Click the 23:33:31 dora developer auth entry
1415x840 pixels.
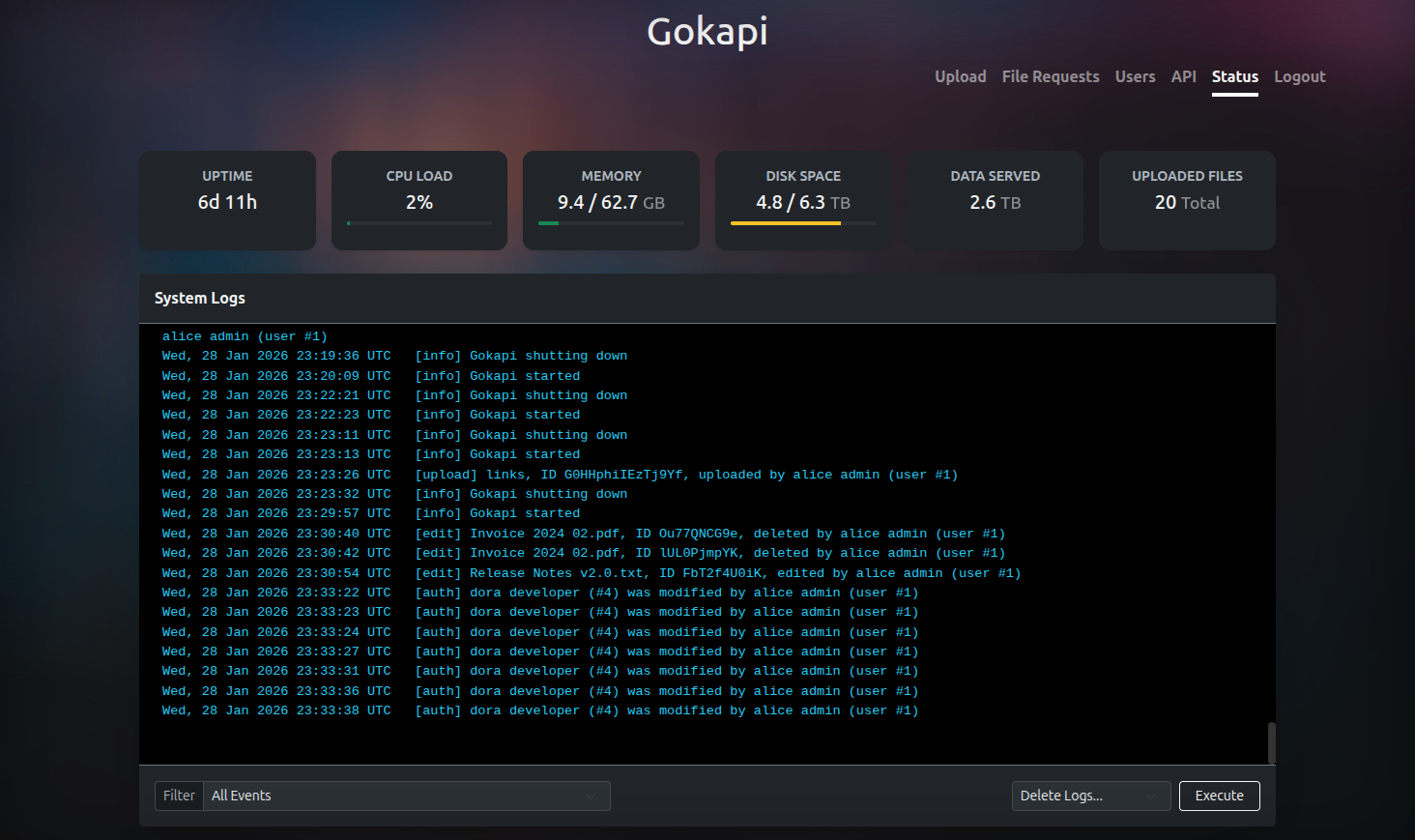tap(540, 671)
